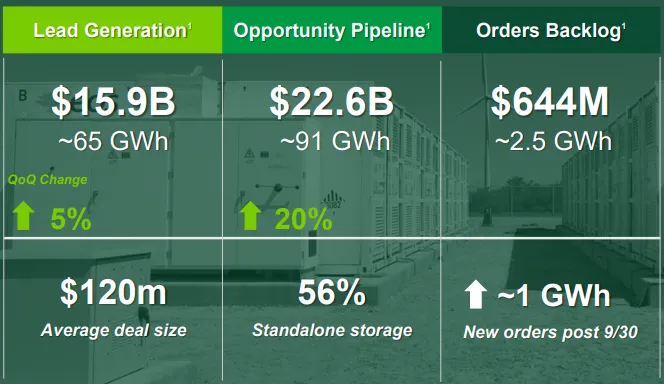Select the Lead Generation header

(113, 30)
